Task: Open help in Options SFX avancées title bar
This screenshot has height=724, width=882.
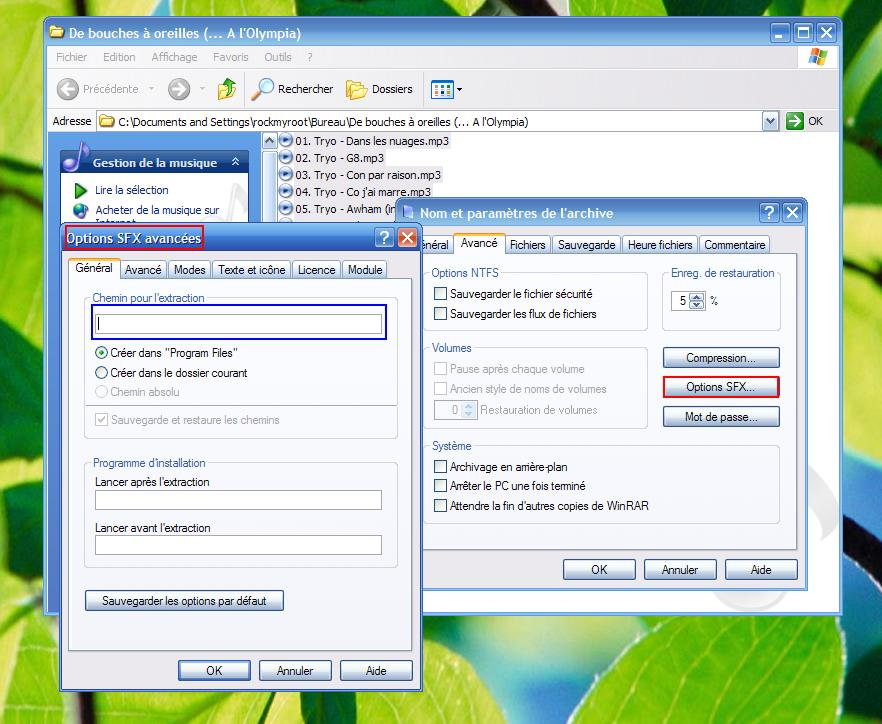Action: coord(384,238)
